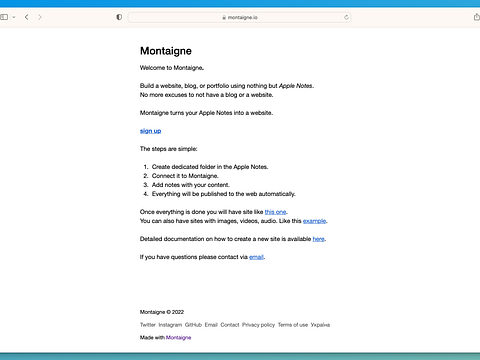Open the Instagram footer link
The height and width of the screenshot is (360, 480).
170,325
